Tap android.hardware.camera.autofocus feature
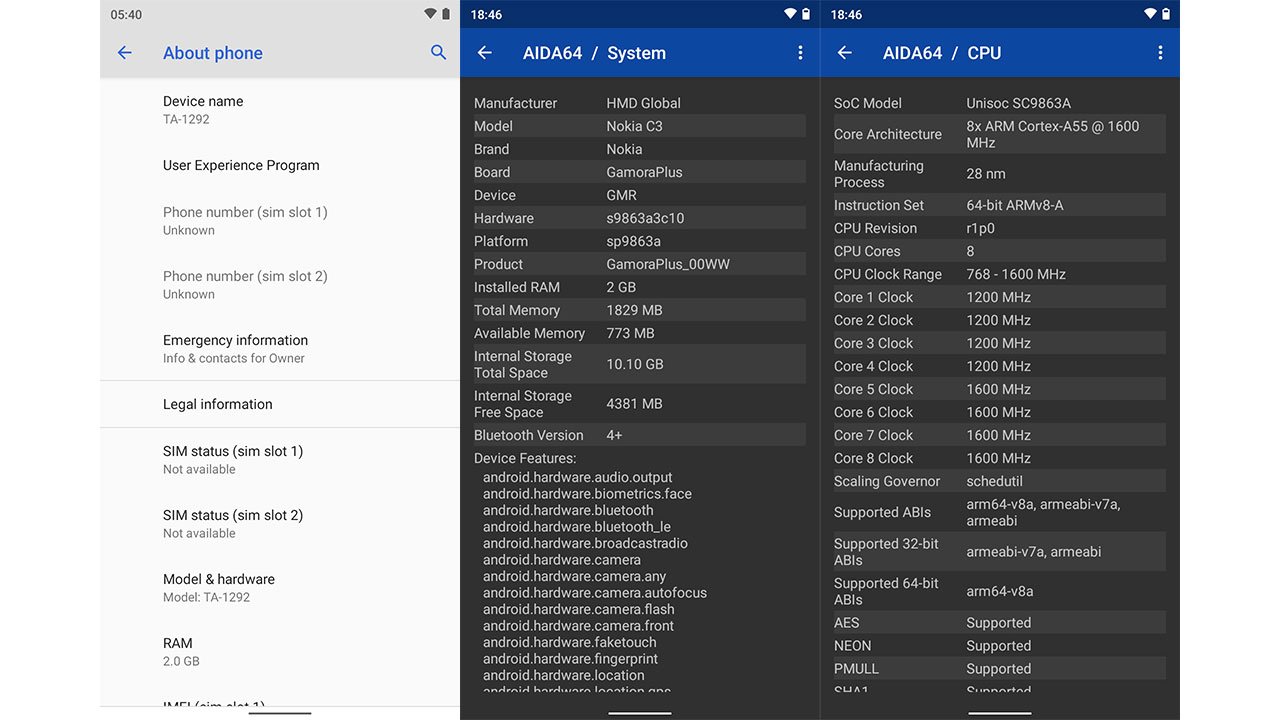 pos(595,593)
